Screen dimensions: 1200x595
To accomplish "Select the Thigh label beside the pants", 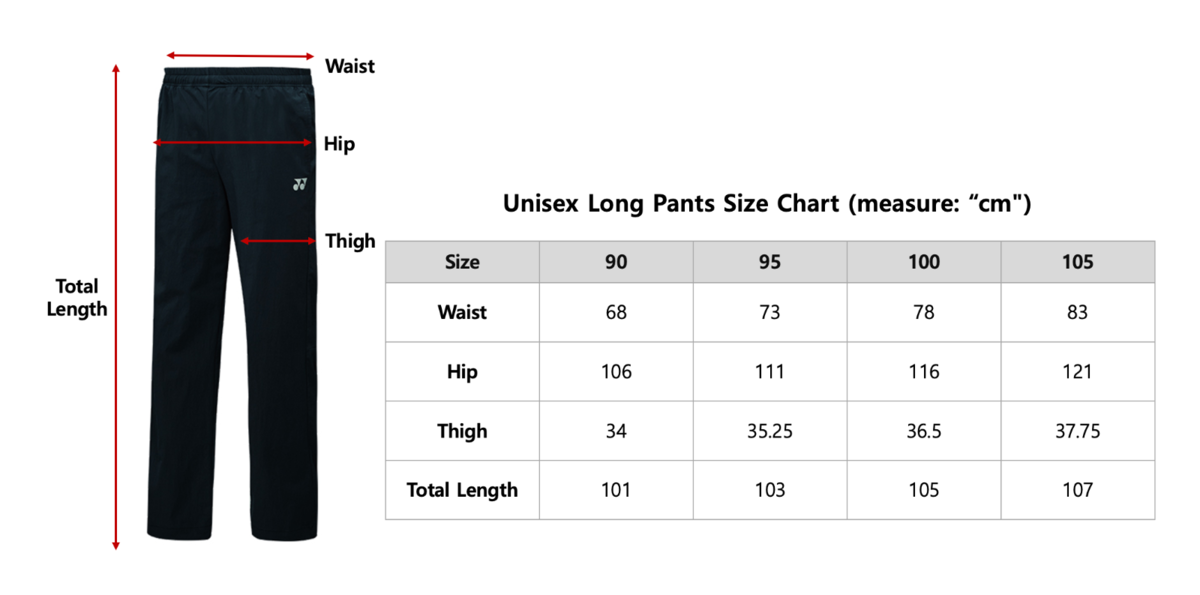I will click(350, 241).
